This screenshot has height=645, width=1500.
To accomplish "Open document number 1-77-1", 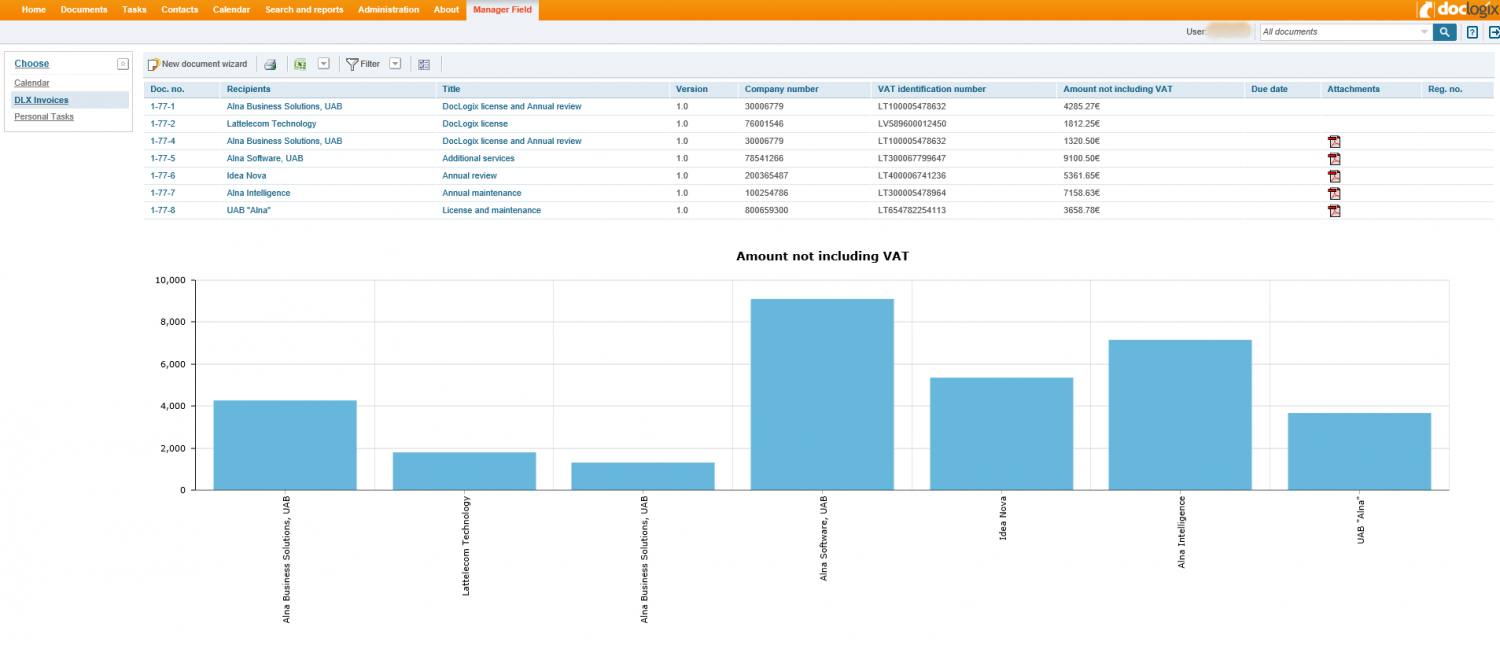I will [163, 106].
